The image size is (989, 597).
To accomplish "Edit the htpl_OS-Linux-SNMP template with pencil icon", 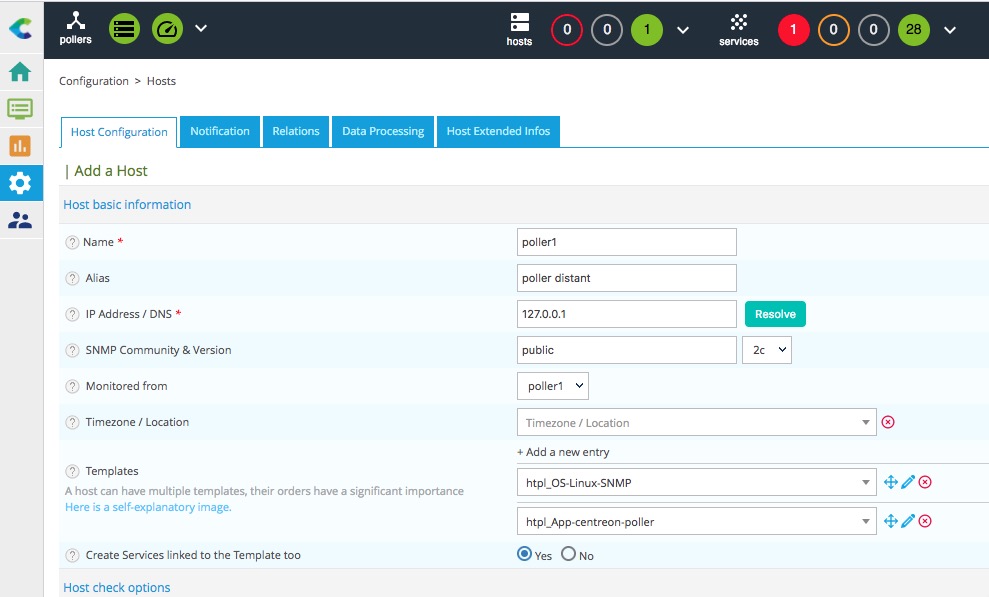I will [908, 483].
